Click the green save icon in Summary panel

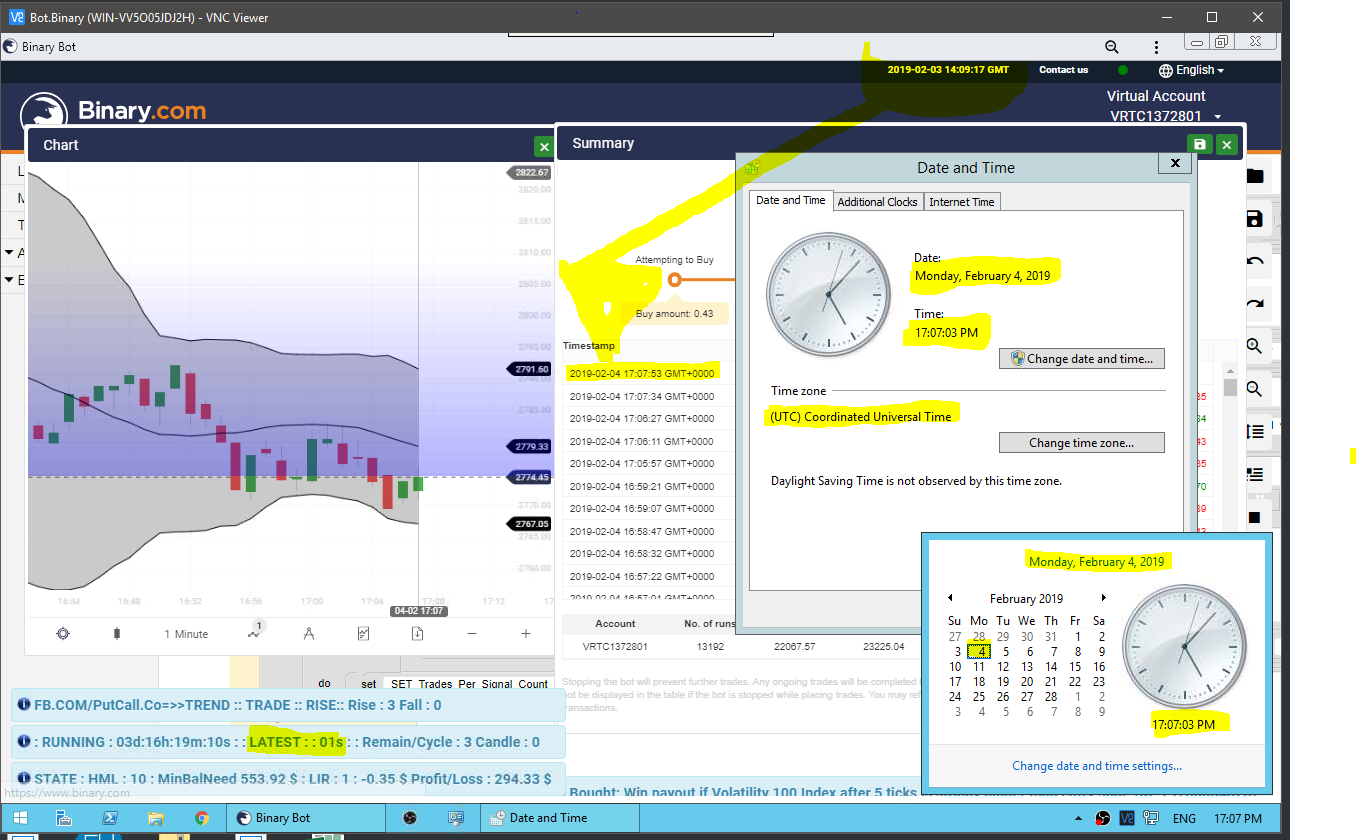[x=1200, y=144]
